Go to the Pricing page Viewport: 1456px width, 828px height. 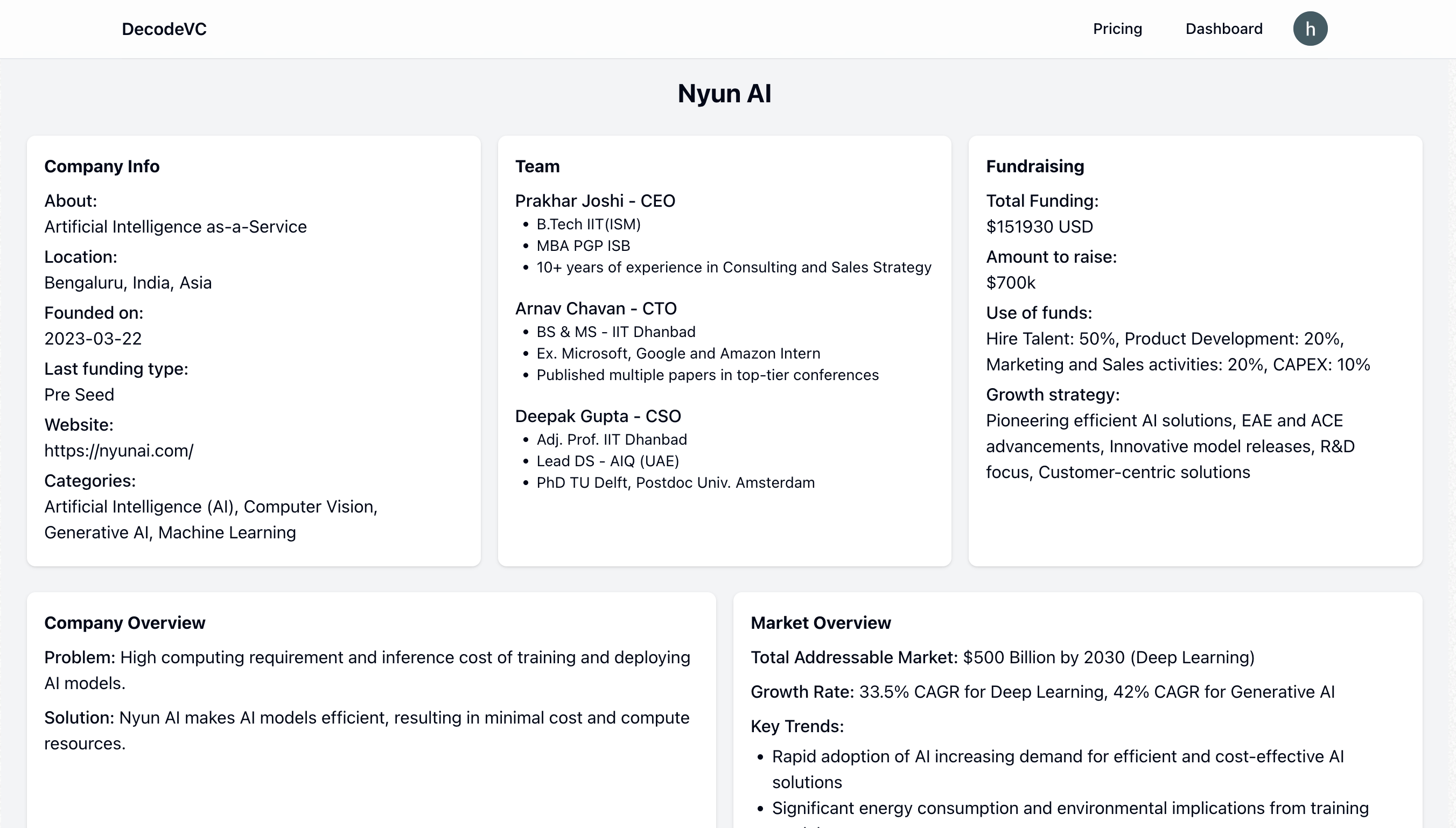coord(1117,29)
